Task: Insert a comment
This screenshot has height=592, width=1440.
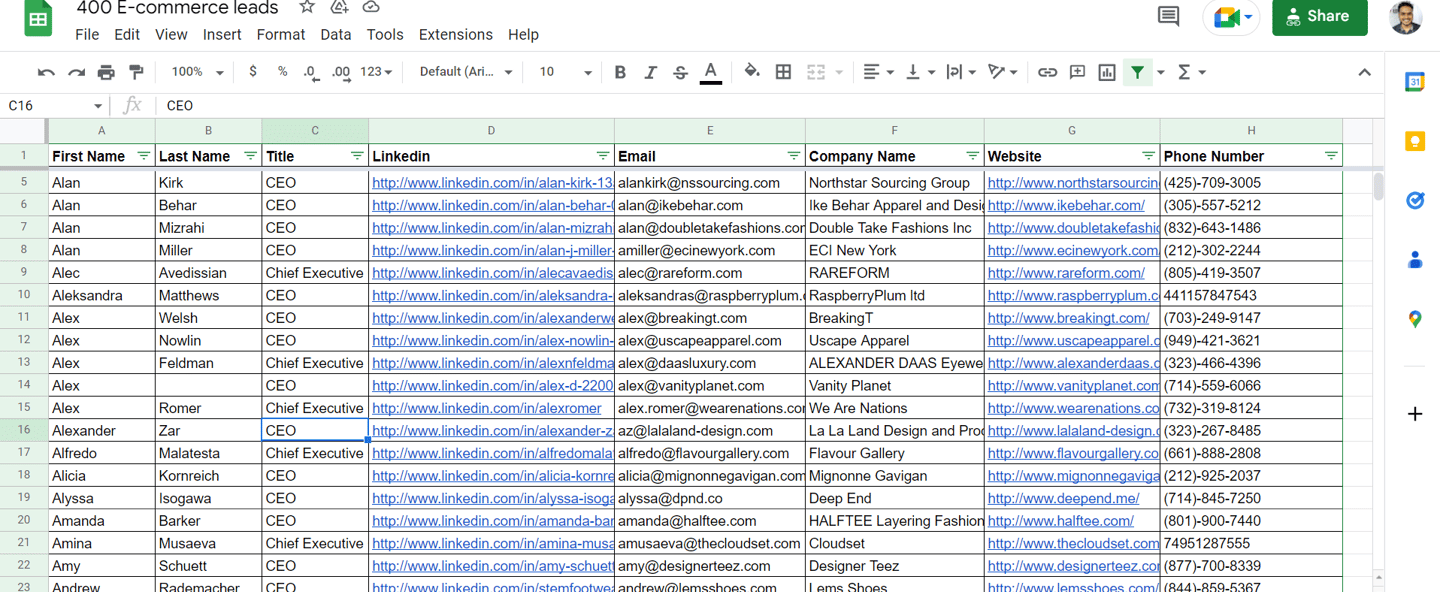Action: click(1077, 72)
